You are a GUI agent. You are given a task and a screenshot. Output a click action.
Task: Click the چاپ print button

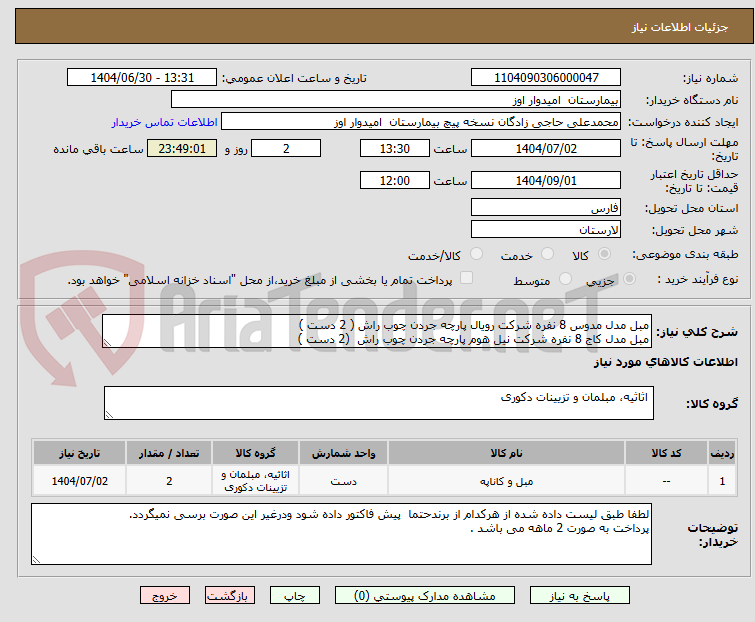295,596
